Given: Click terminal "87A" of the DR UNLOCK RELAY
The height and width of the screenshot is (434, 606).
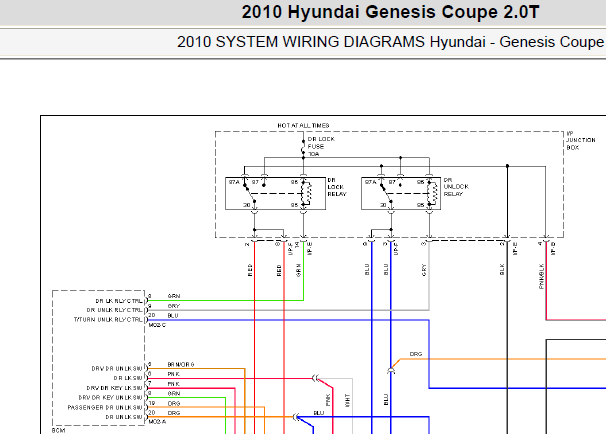Looking at the screenshot, I should (370, 182).
